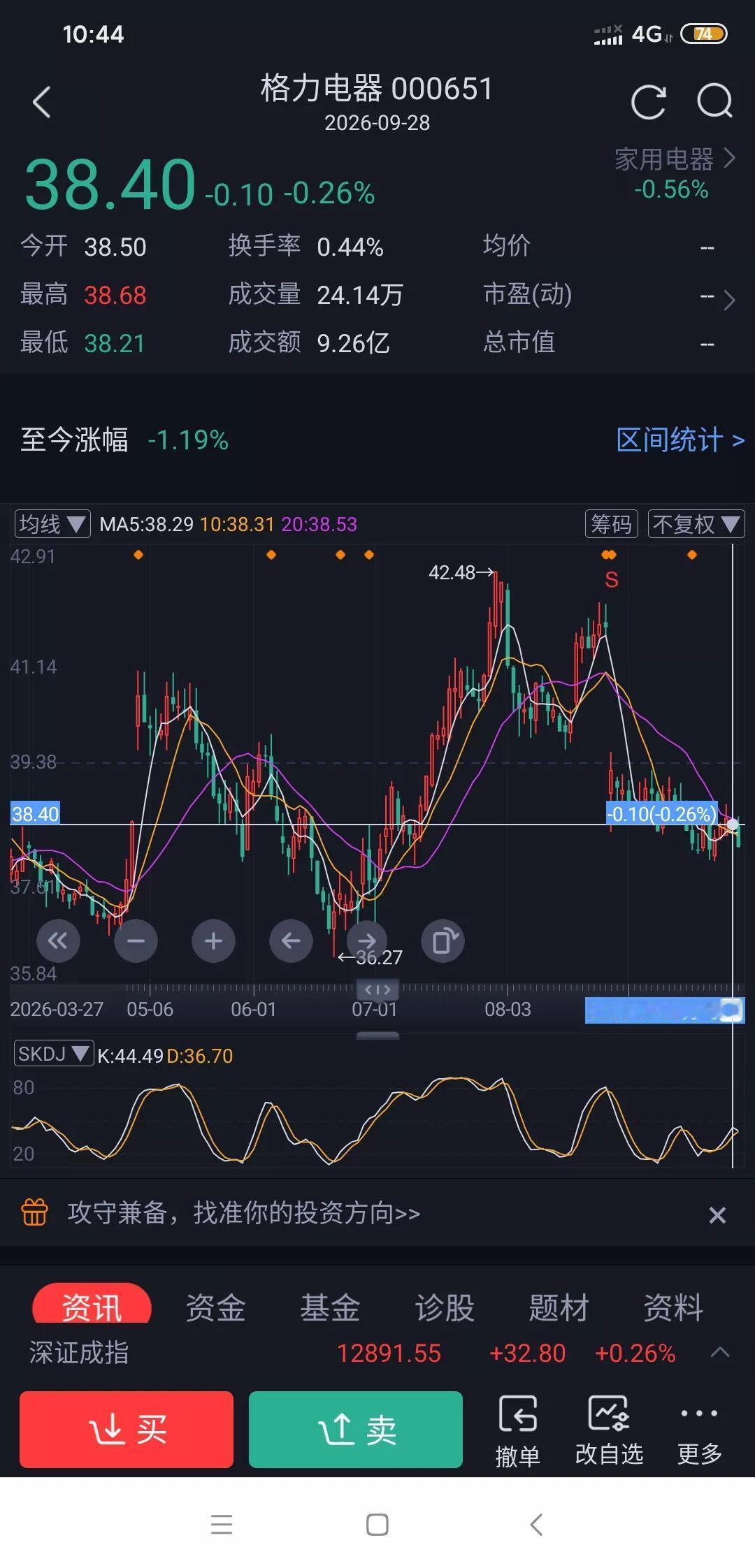The image size is (755, 1568).
Task: Open 撤单 cancel order
Action: click(x=518, y=1431)
